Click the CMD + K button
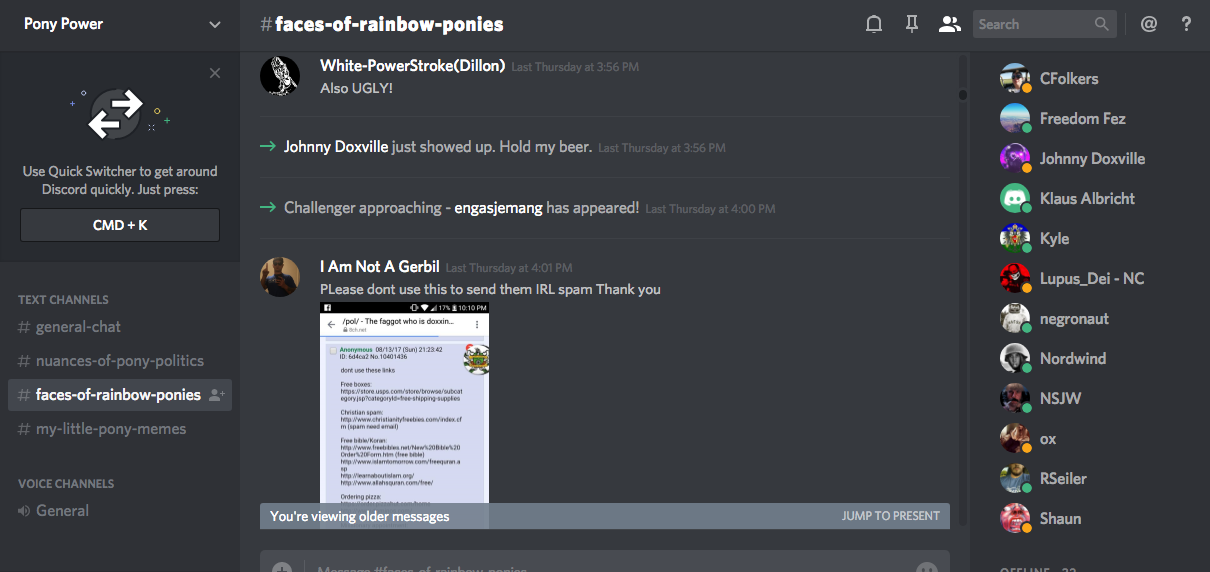The height and width of the screenshot is (572, 1210). point(120,225)
